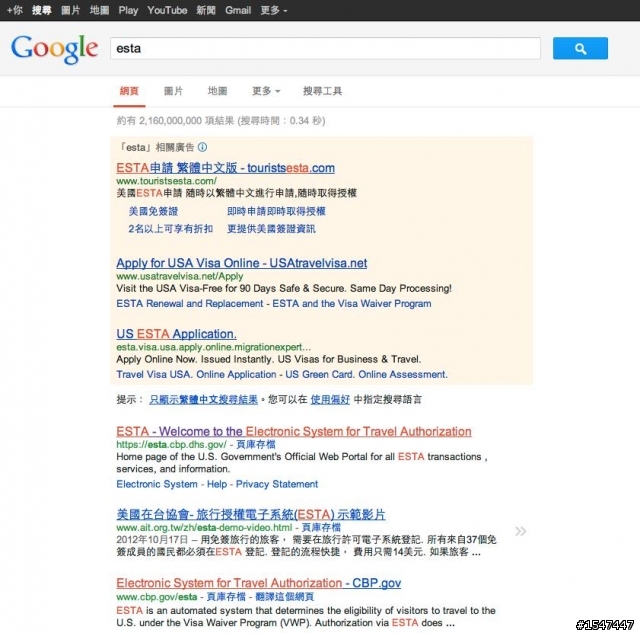Viewport: 640px width, 633px height.
Task: Select the 網頁 results tab
Action: coord(129,91)
